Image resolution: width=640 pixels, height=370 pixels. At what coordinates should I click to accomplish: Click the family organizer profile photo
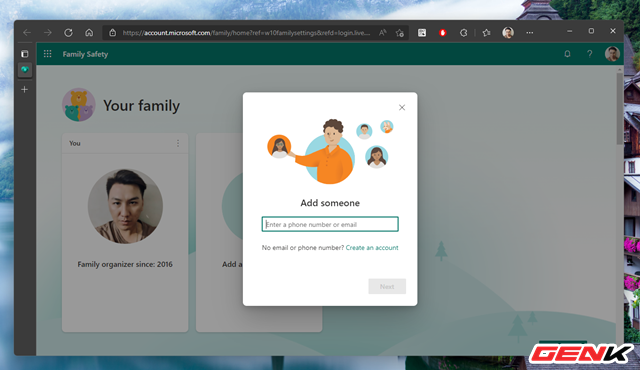coord(125,206)
